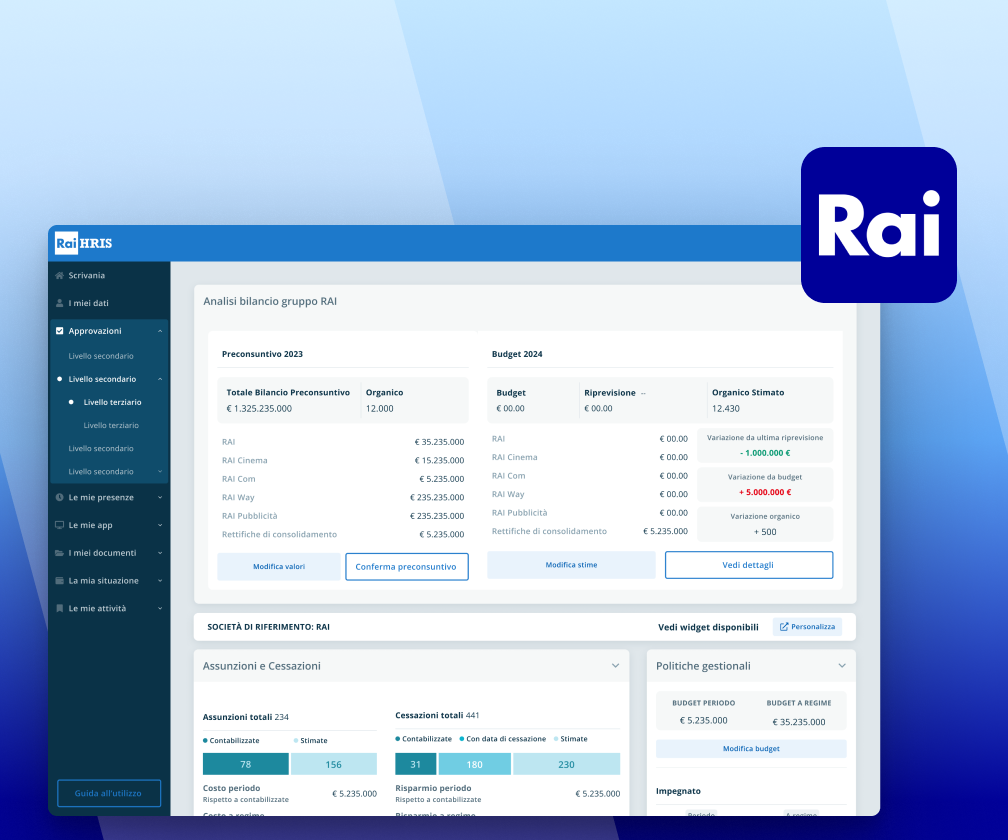Select Approvazioni menu item
Image resolution: width=1008 pixels, height=840 pixels.
click(109, 331)
